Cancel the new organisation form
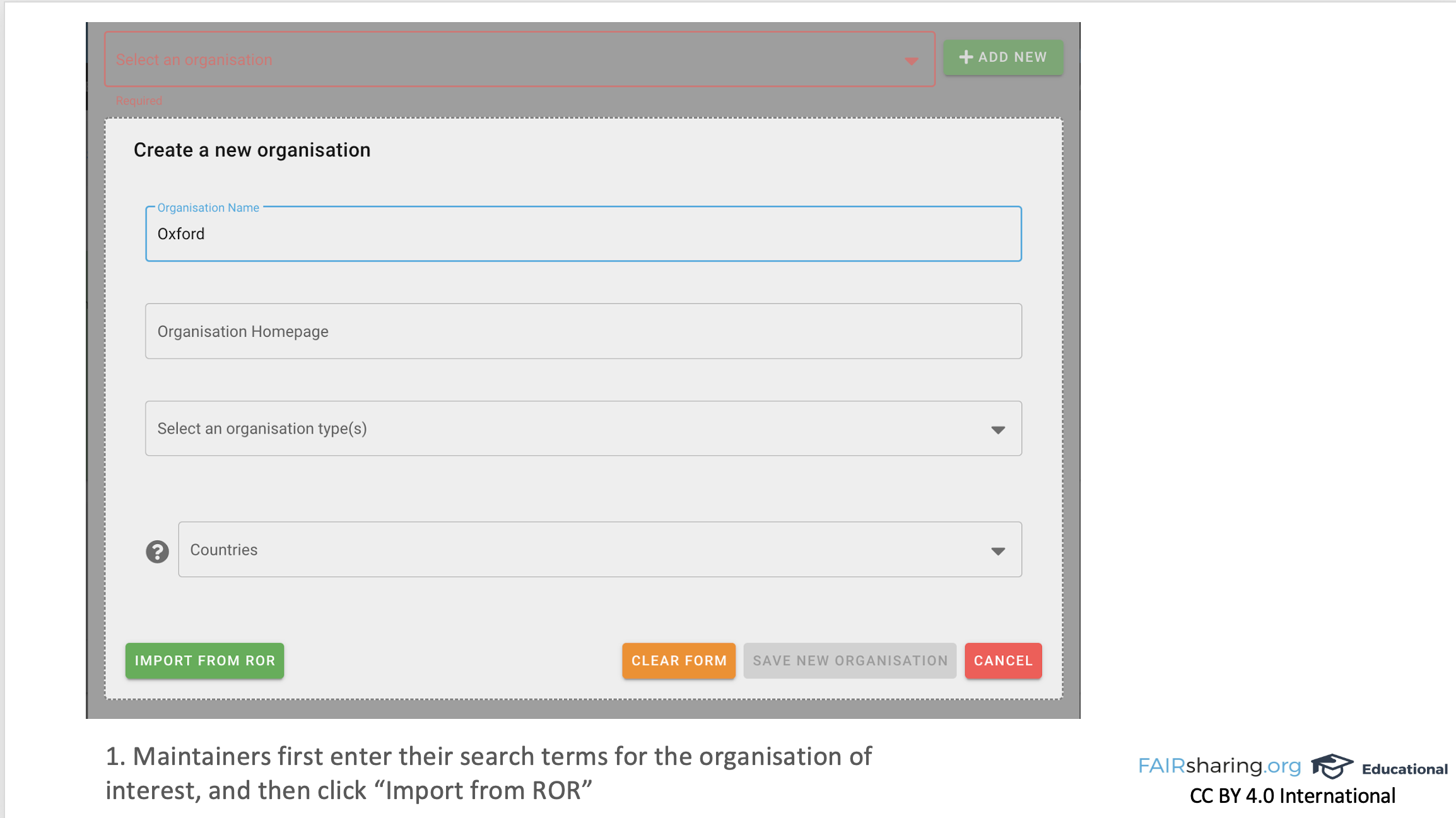1456x818 pixels. [1002, 661]
